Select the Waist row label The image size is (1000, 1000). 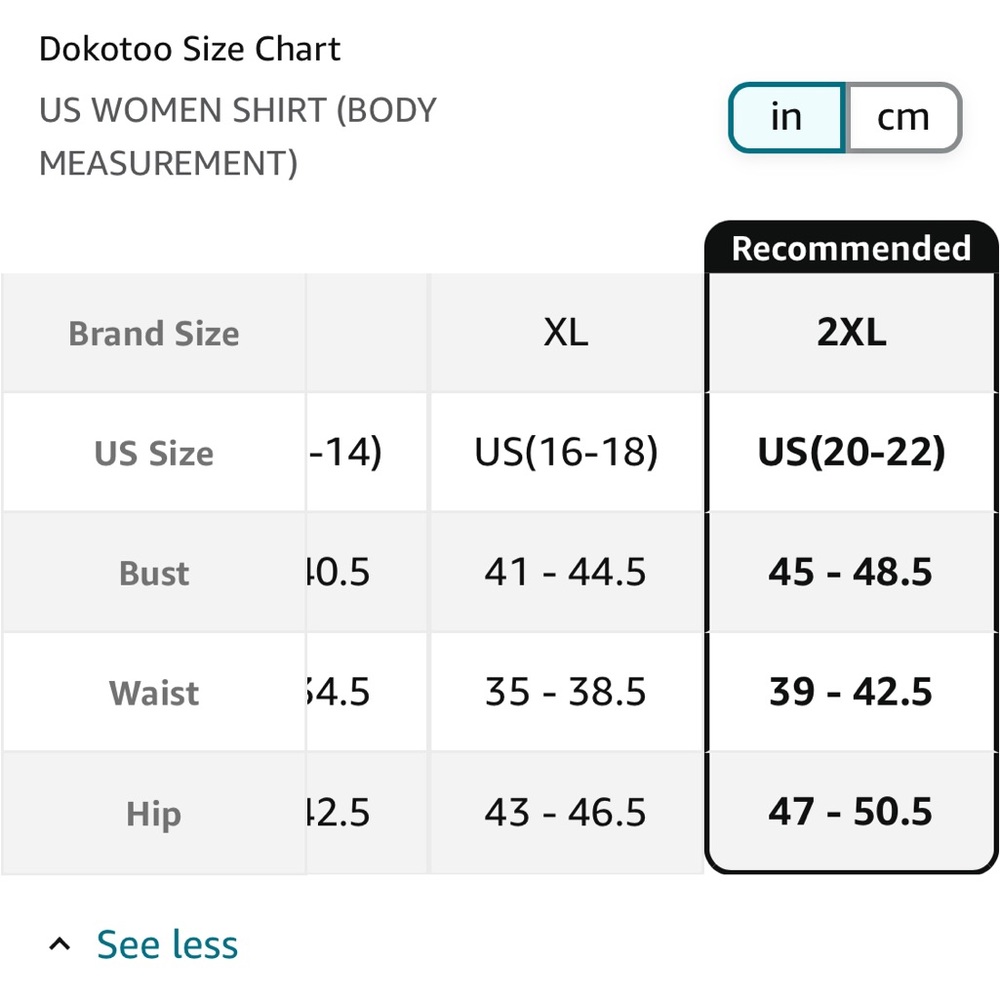(154, 693)
